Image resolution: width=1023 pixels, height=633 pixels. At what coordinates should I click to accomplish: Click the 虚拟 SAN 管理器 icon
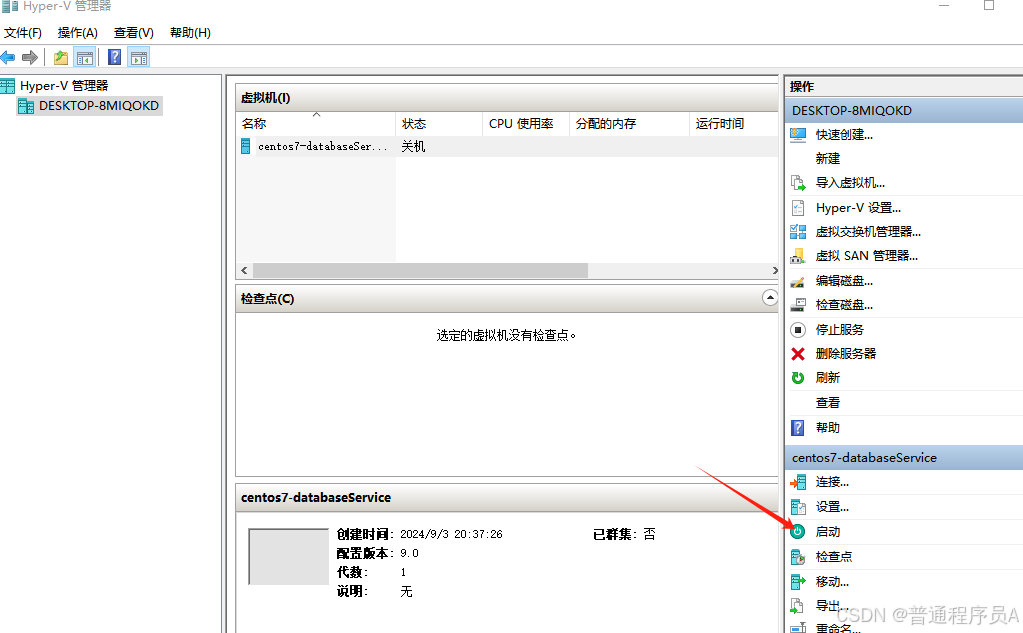tap(798, 256)
